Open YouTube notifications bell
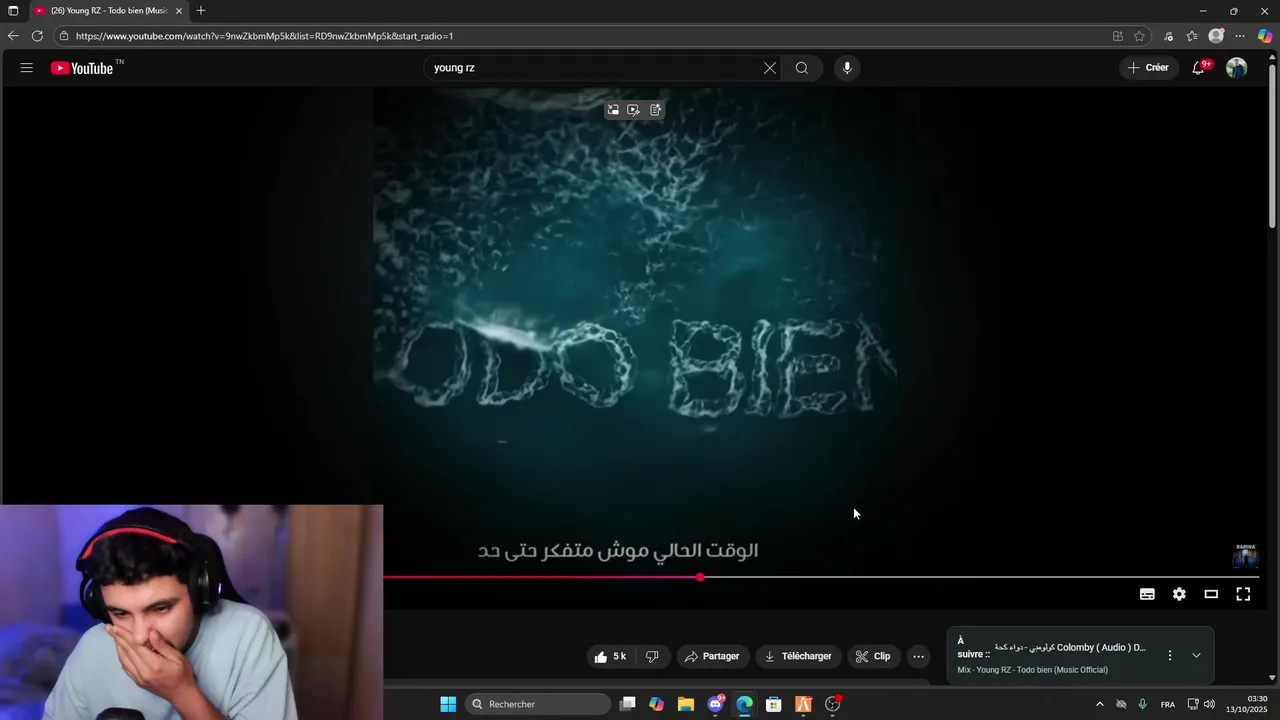The image size is (1280, 720). (1199, 68)
